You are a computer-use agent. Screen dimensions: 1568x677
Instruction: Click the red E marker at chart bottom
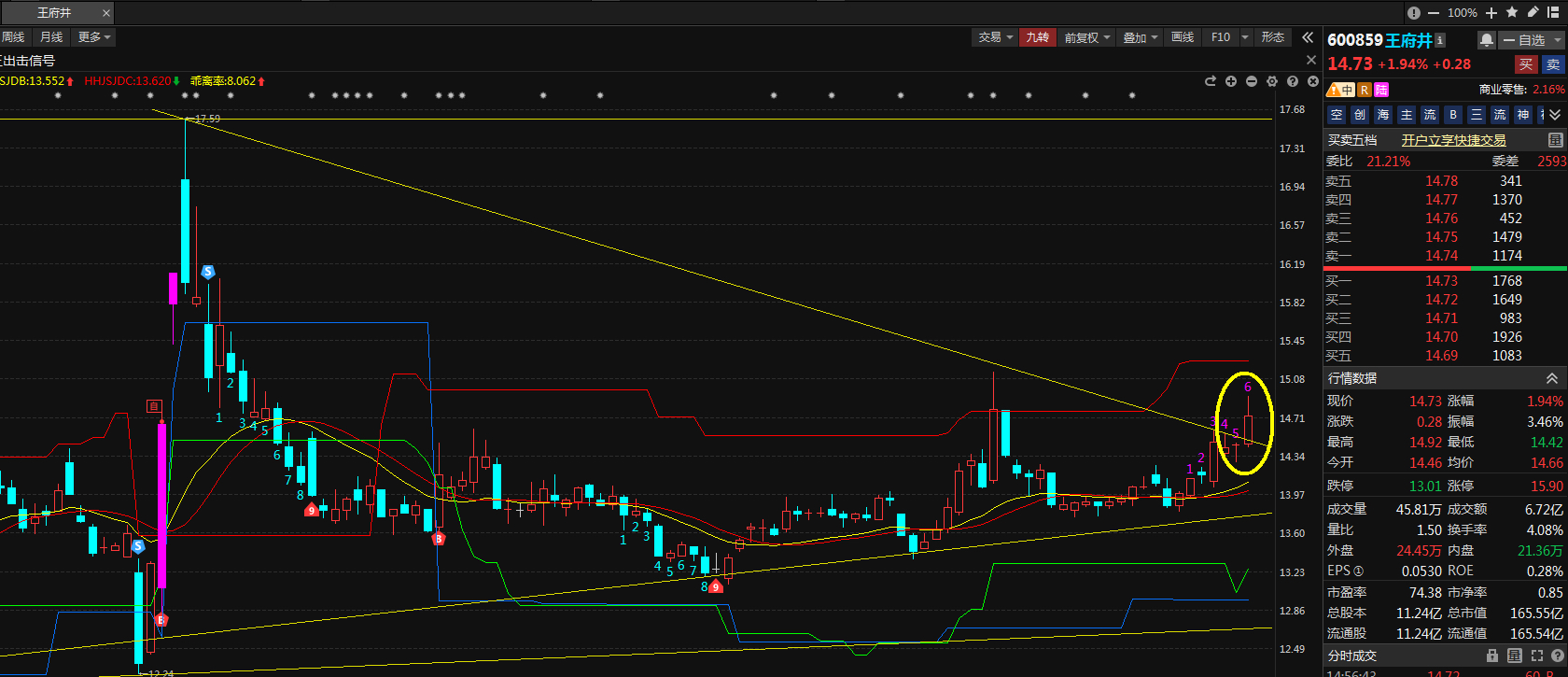click(161, 619)
